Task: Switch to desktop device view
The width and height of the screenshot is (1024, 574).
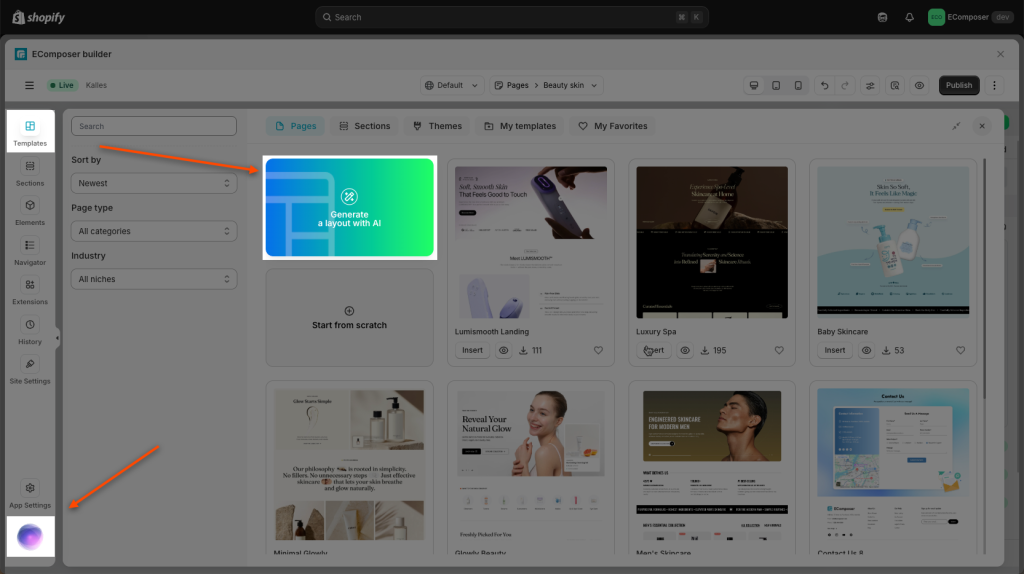Action: [x=754, y=85]
